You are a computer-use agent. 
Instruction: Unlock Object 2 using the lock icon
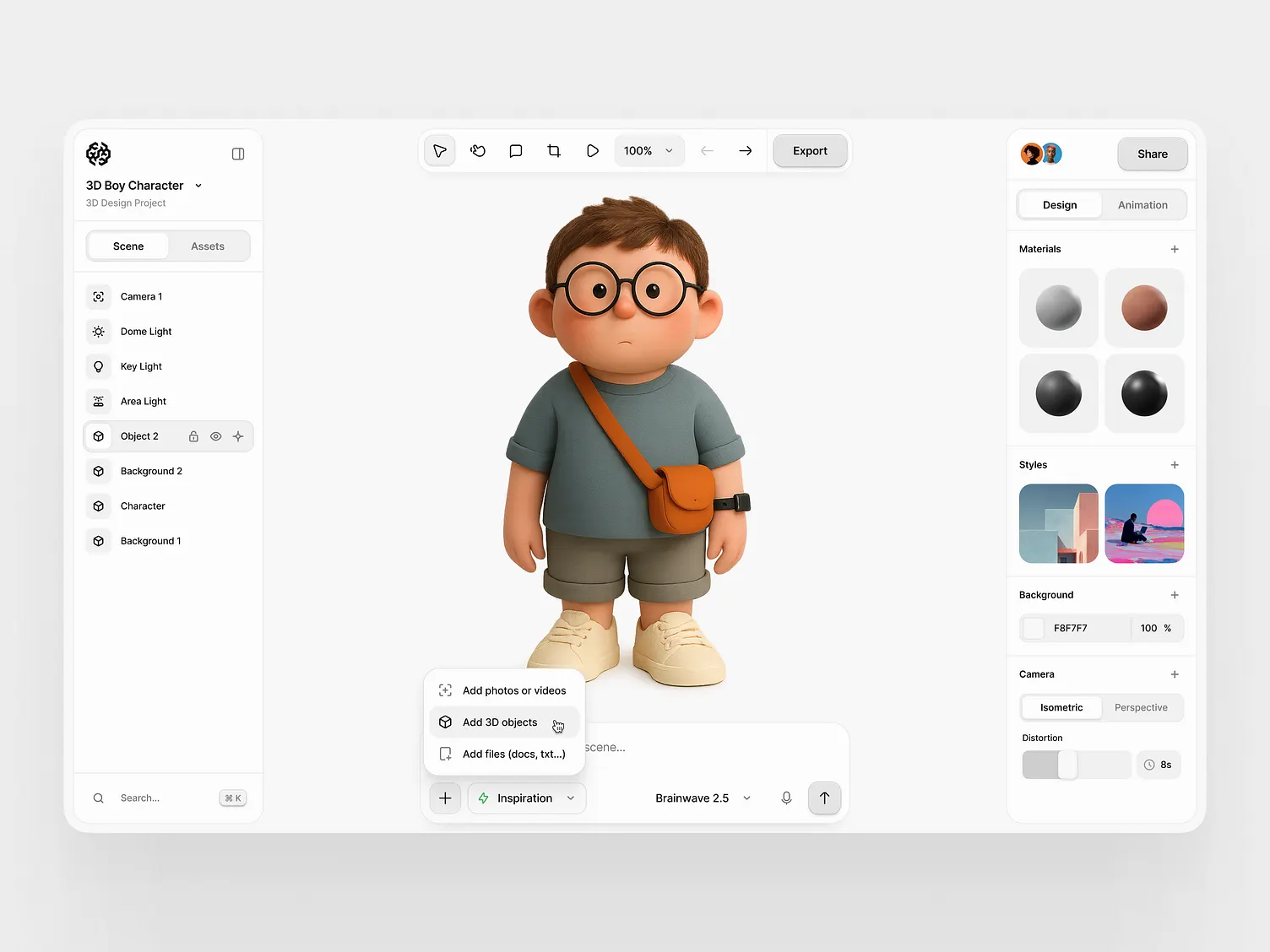[193, 436]
